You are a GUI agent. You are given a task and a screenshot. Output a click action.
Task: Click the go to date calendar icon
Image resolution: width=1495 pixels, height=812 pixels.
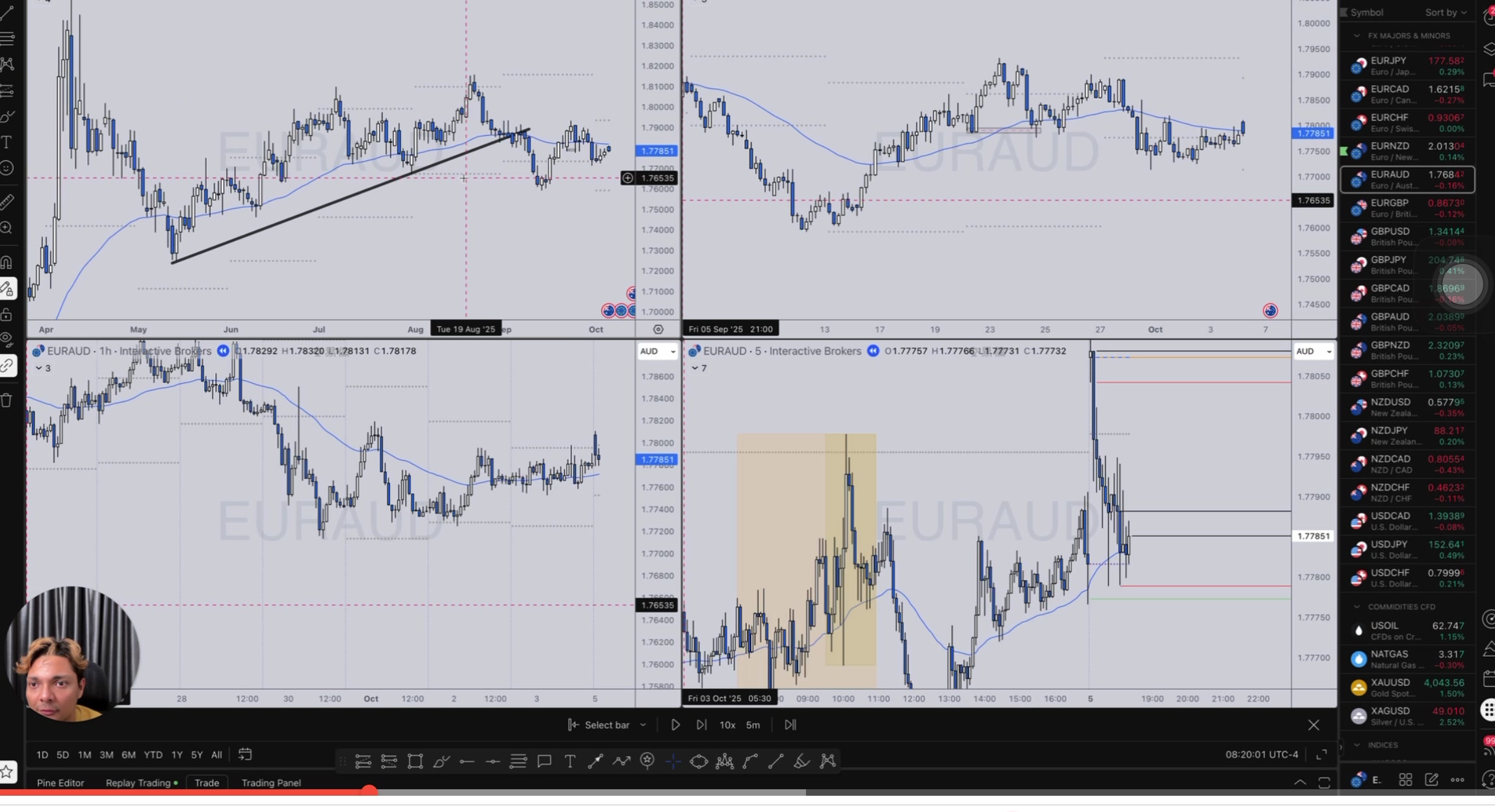[x=244, y=754]
